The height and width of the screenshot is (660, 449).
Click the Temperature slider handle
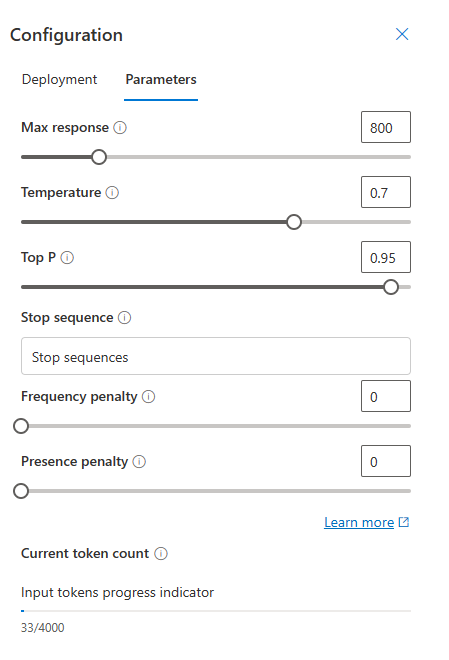294,222
